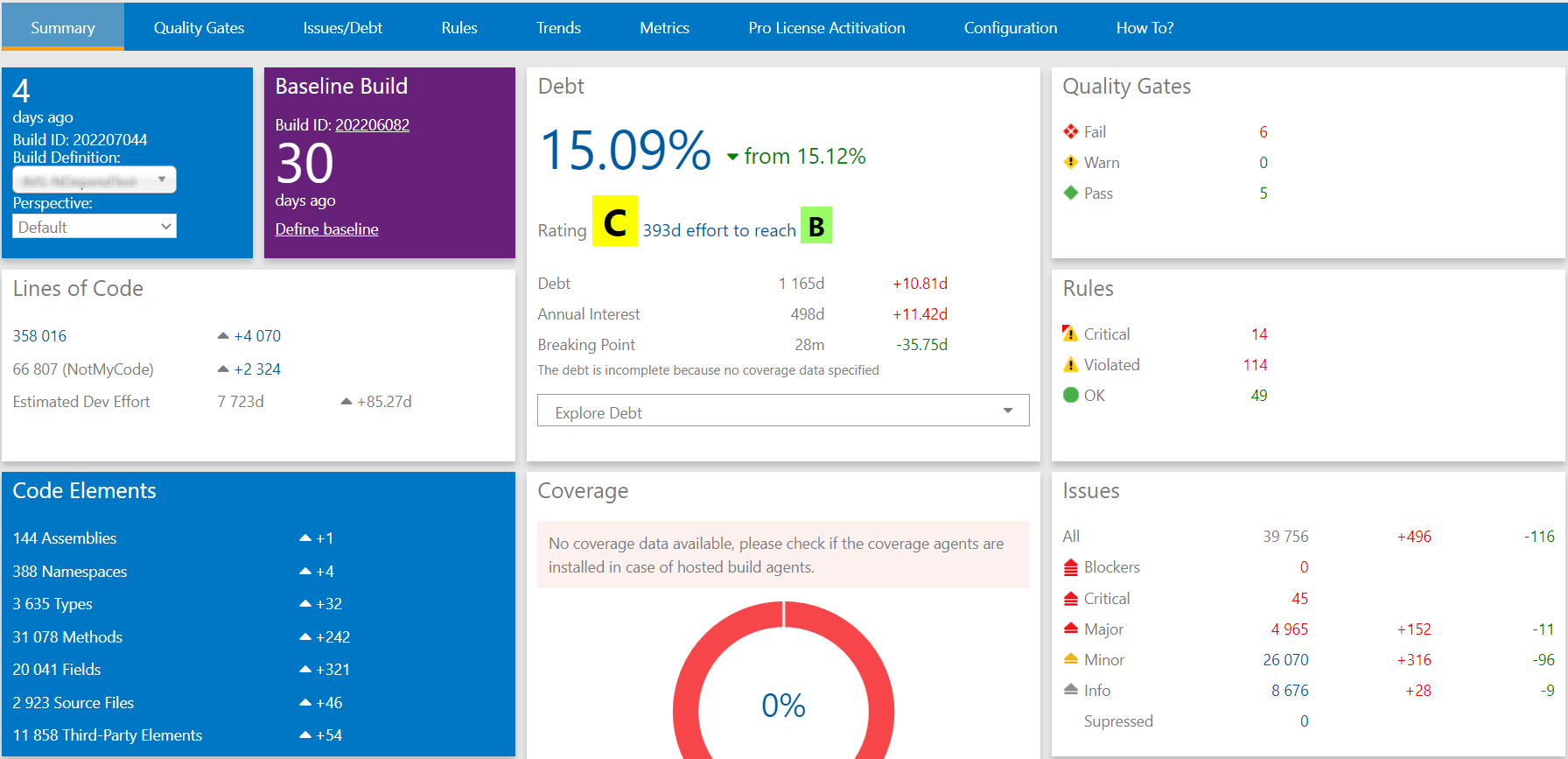Click the 15.09% debt percentage

tap(626, 150)
